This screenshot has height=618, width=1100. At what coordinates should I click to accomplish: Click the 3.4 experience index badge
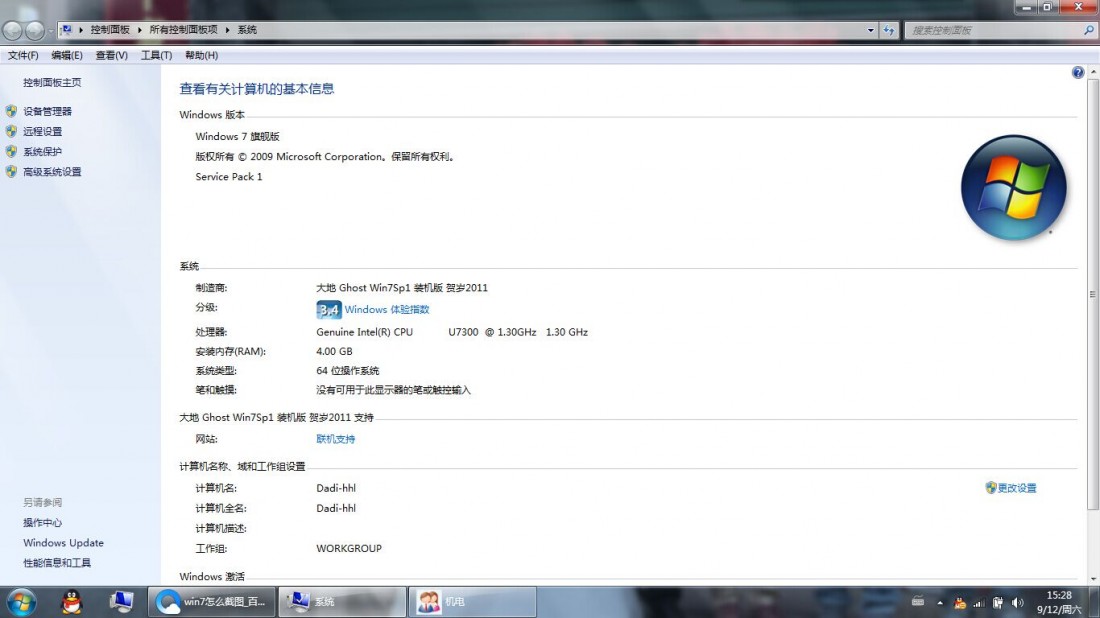click(x=328, y=309)
